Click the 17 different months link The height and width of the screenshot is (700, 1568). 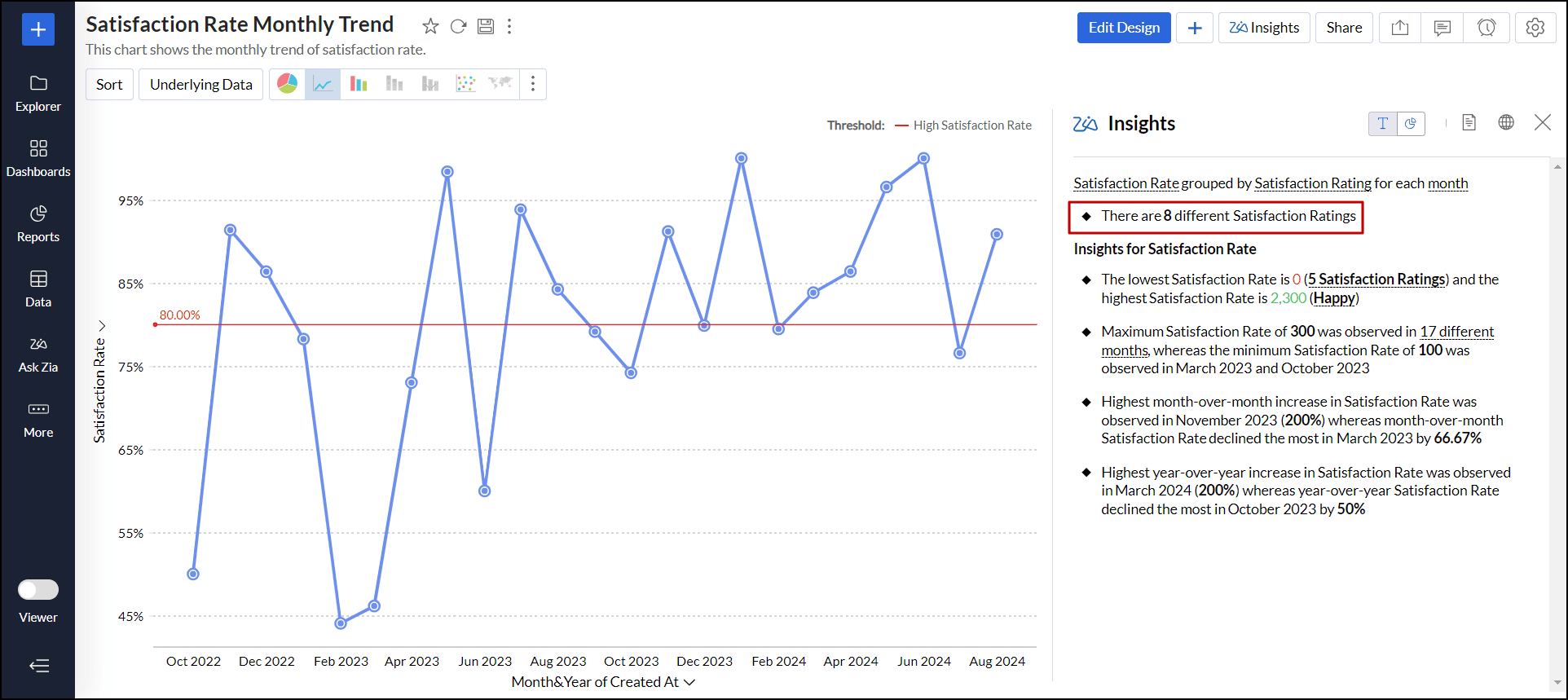coord(1456,332)
